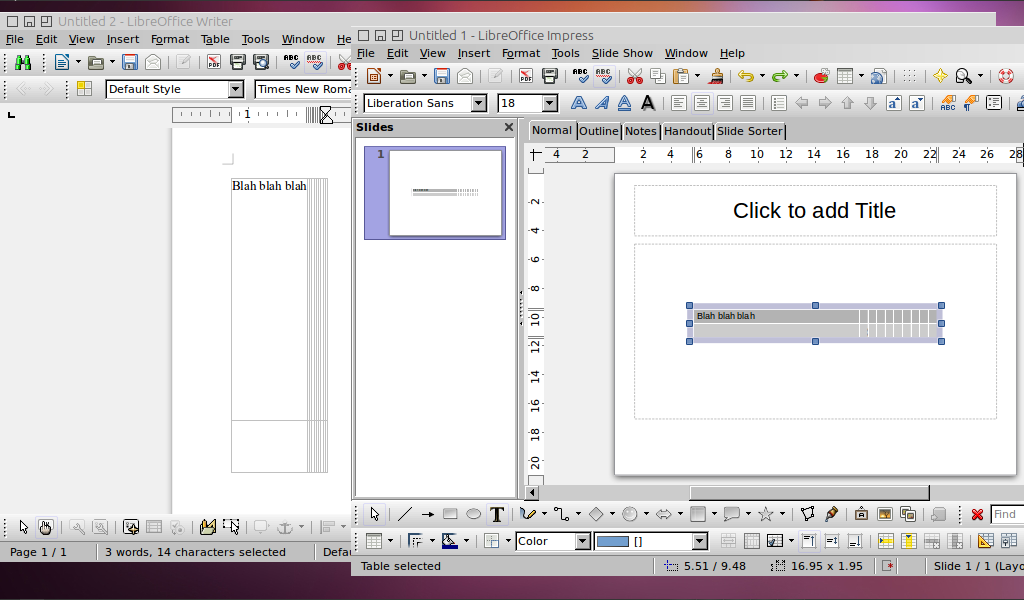
Task: Select the Rectangle drawing tool
Action: click(x=449, y=514)
